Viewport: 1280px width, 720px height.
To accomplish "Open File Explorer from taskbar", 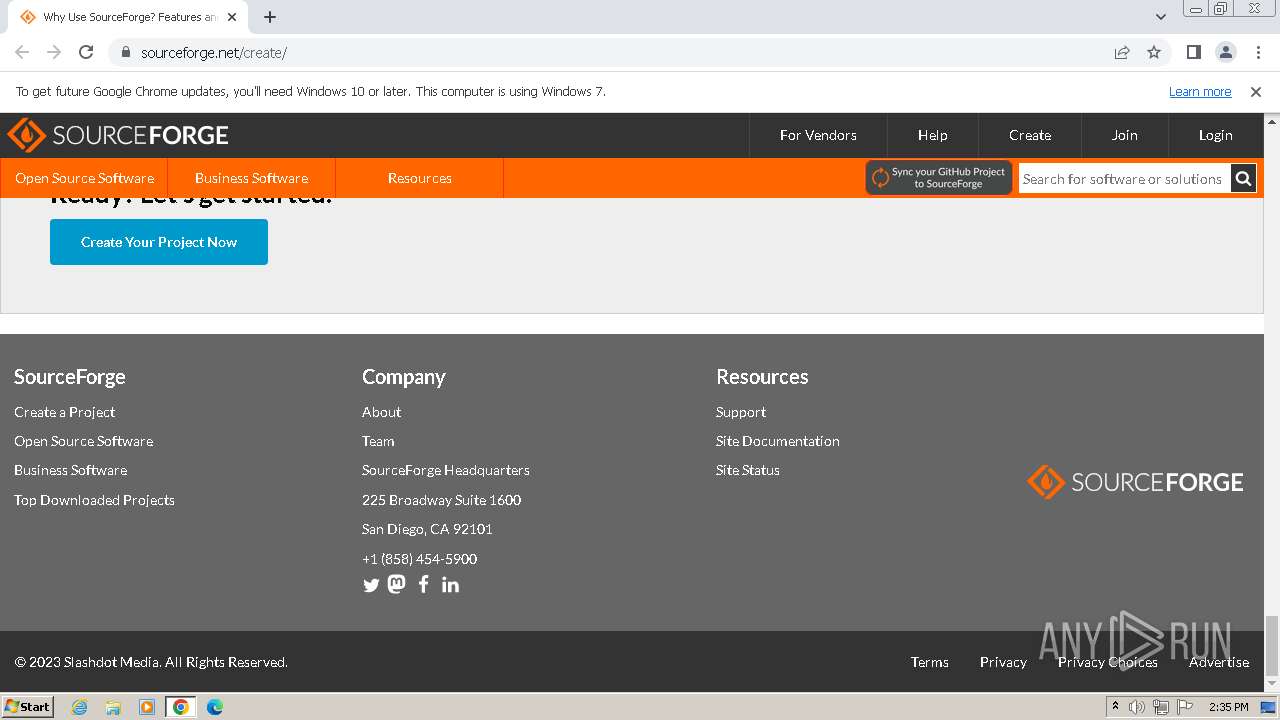I will pyautogui.click(x=113, y=707).
